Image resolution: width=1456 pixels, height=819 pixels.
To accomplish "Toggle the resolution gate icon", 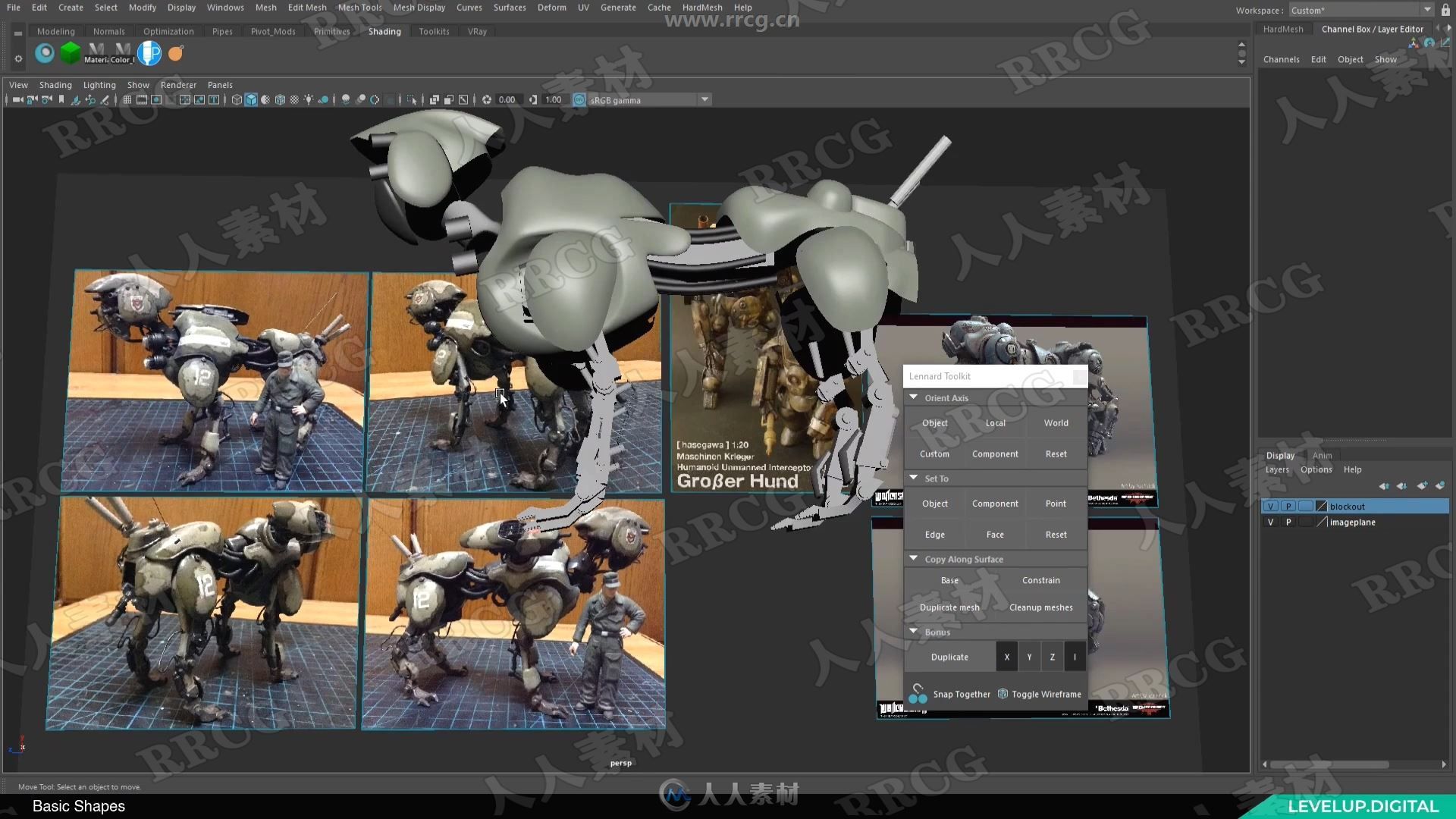I will click(x=156, y=99).
